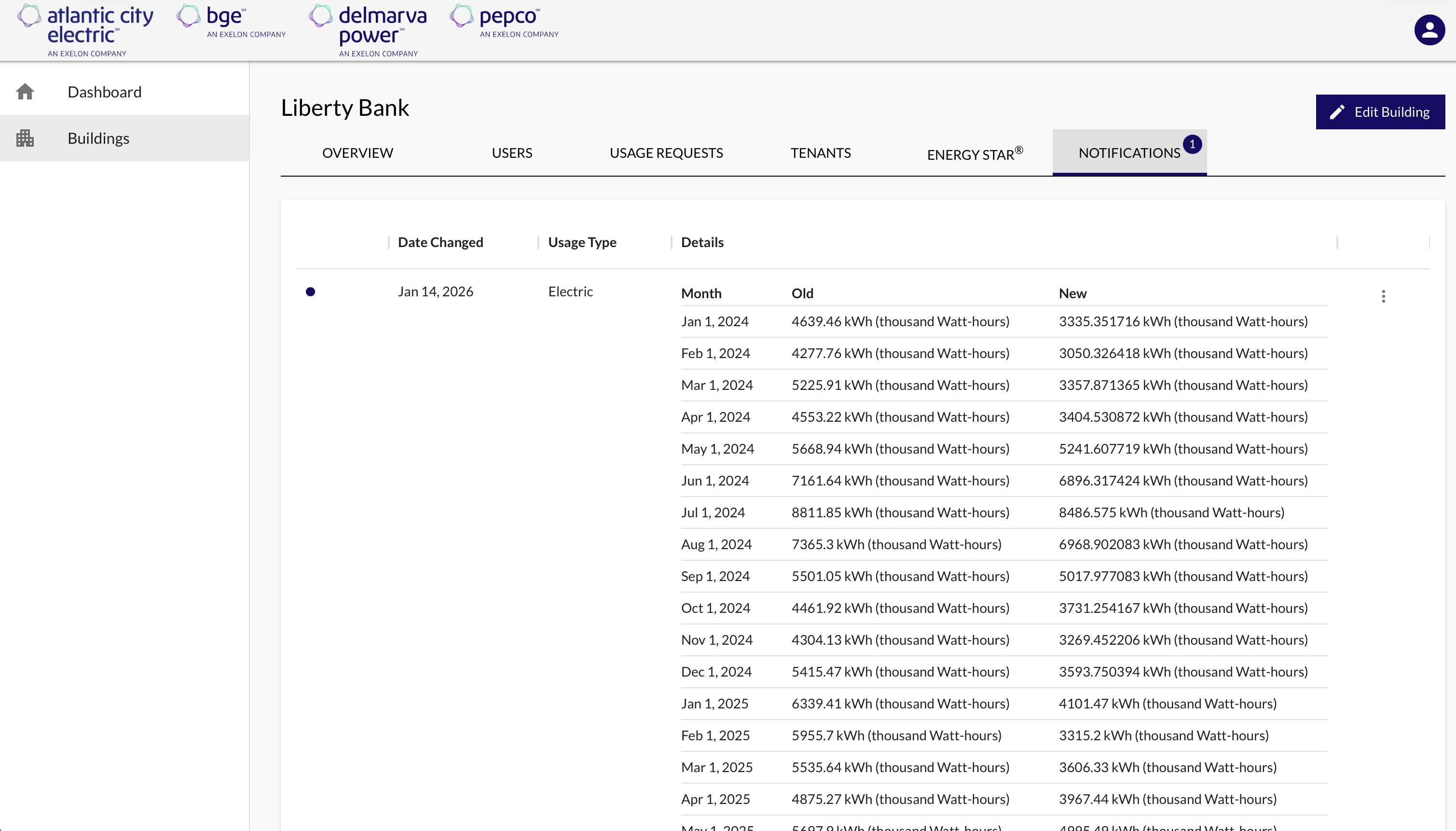Click the Dashboard home icon

25,92
